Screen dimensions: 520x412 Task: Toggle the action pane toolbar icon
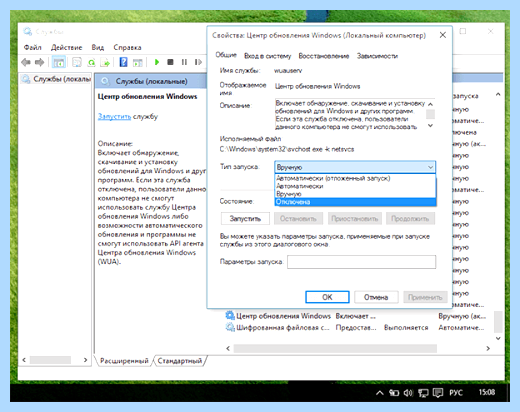(x=137, y=62)
